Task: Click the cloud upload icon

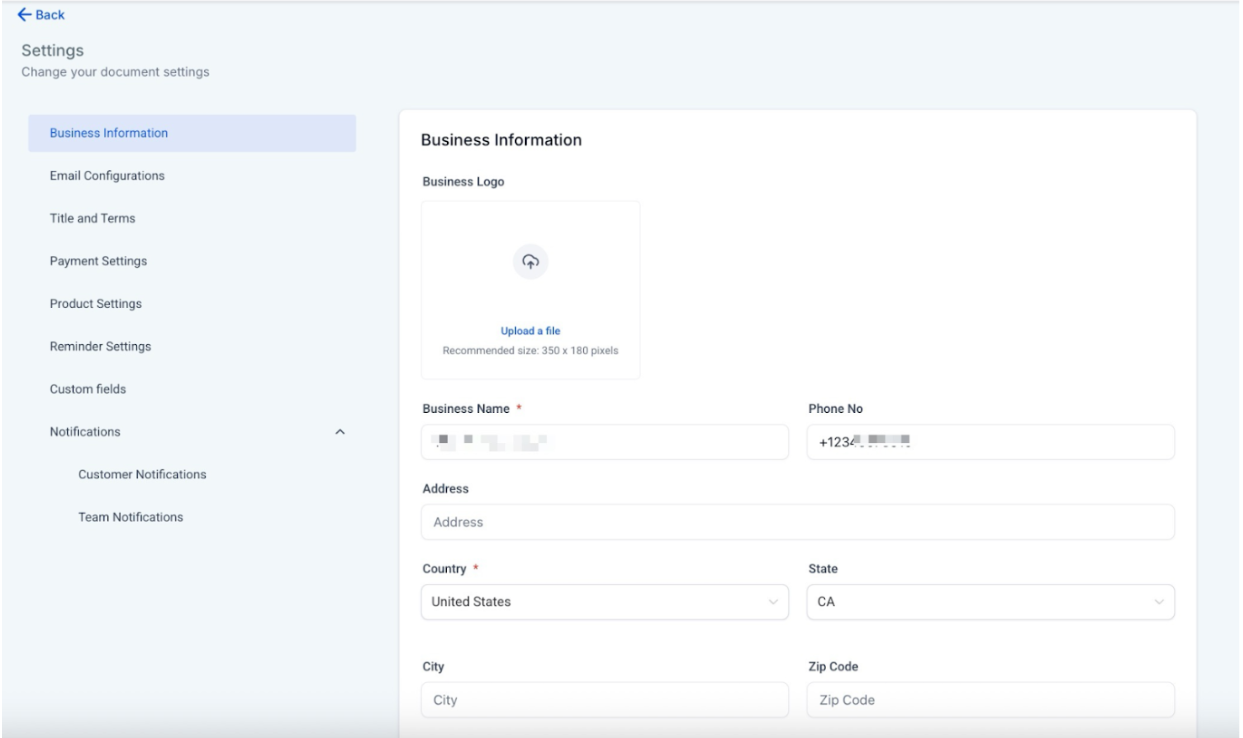Action: [530, 262]
